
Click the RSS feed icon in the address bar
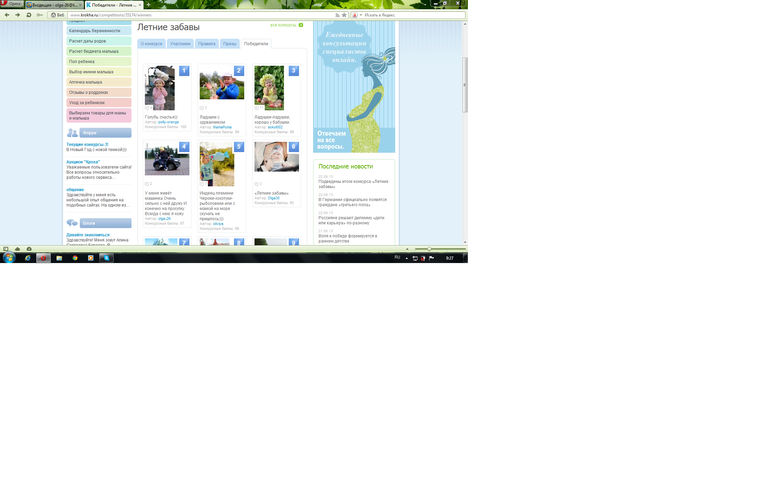coord(337,15)
